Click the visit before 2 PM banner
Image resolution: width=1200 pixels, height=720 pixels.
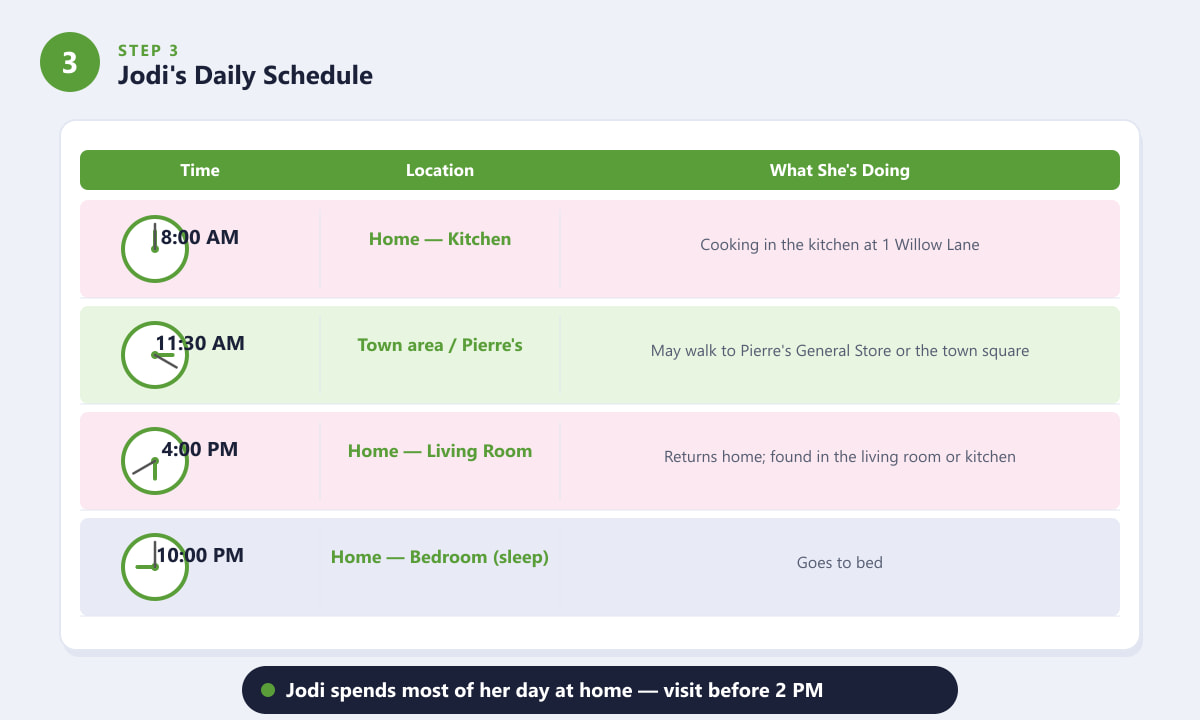click(600, 690)
